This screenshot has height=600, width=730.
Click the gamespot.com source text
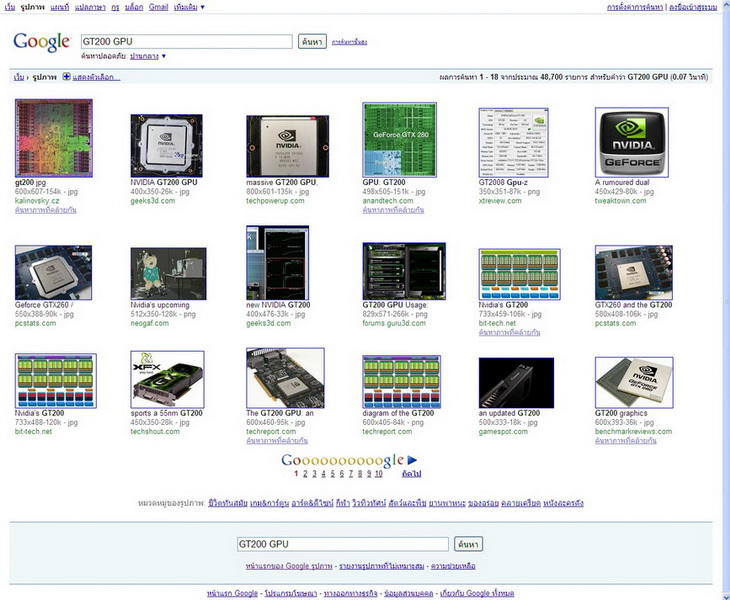503,431
